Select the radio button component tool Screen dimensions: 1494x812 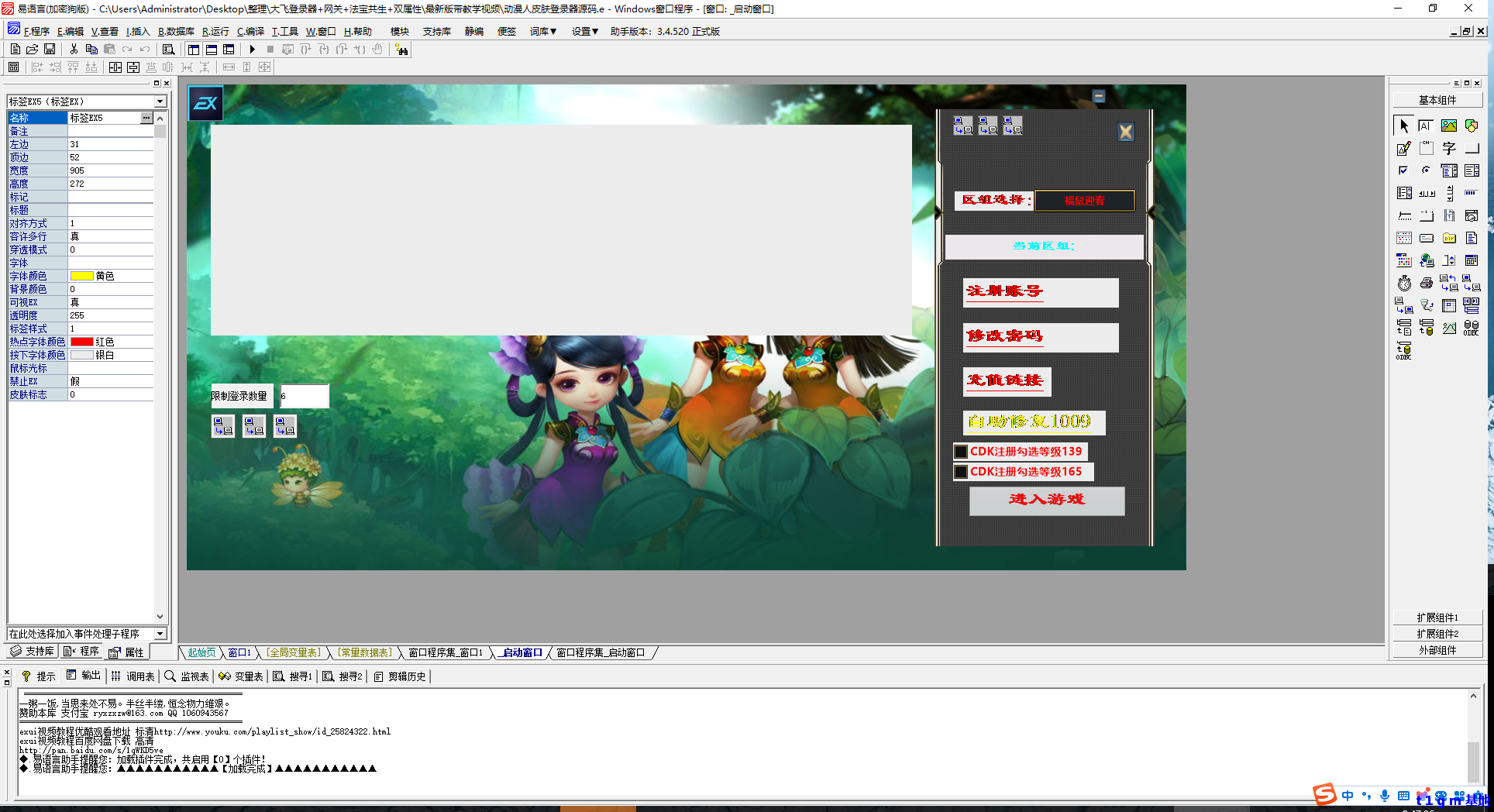click(x=1426, y=170)
